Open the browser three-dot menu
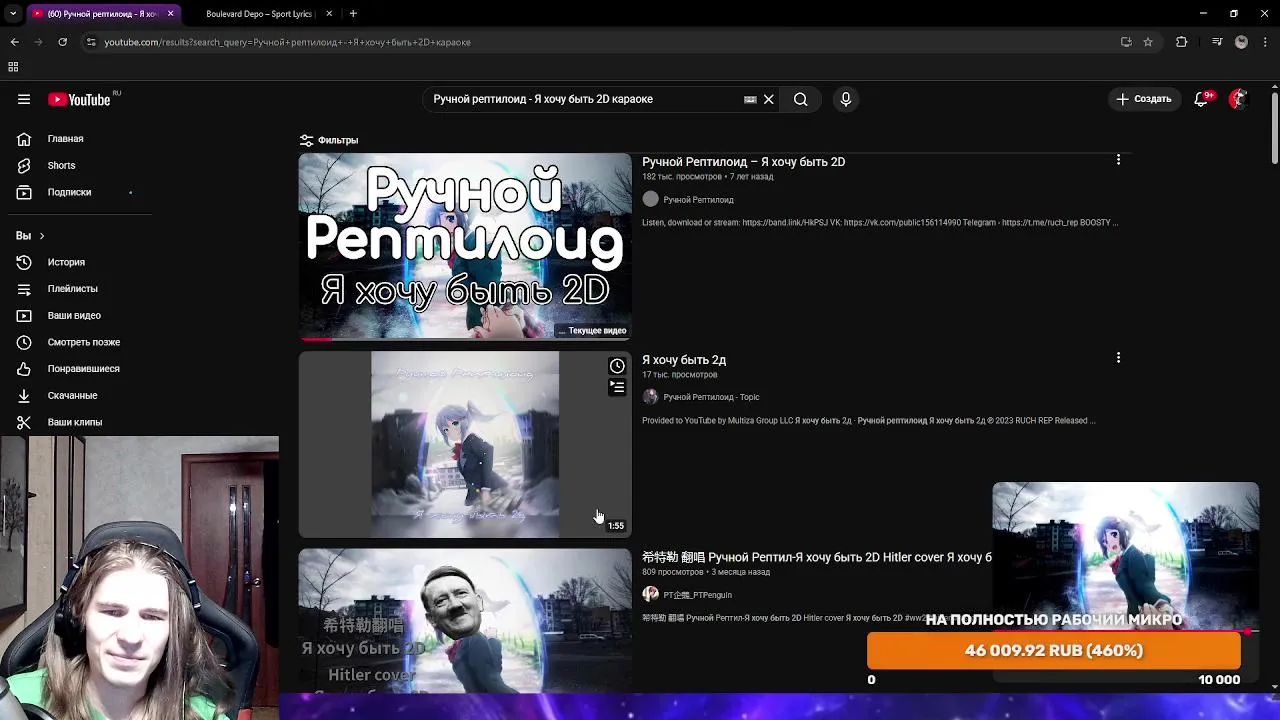Screen dimensions: 1280x720 (1266, 42)
